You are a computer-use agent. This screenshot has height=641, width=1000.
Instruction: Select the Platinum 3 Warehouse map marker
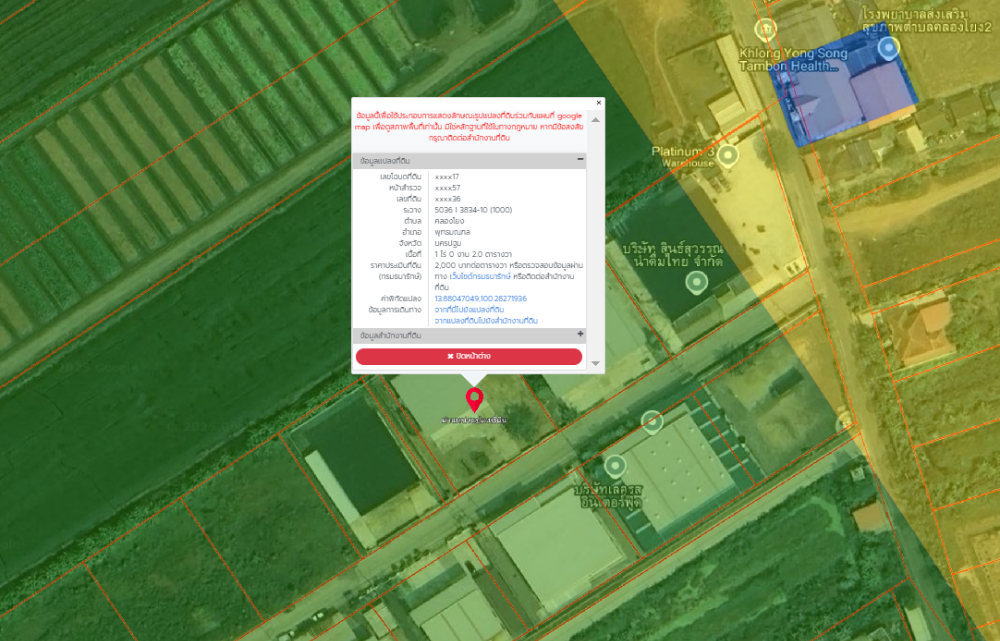click(x=728, y=156)
